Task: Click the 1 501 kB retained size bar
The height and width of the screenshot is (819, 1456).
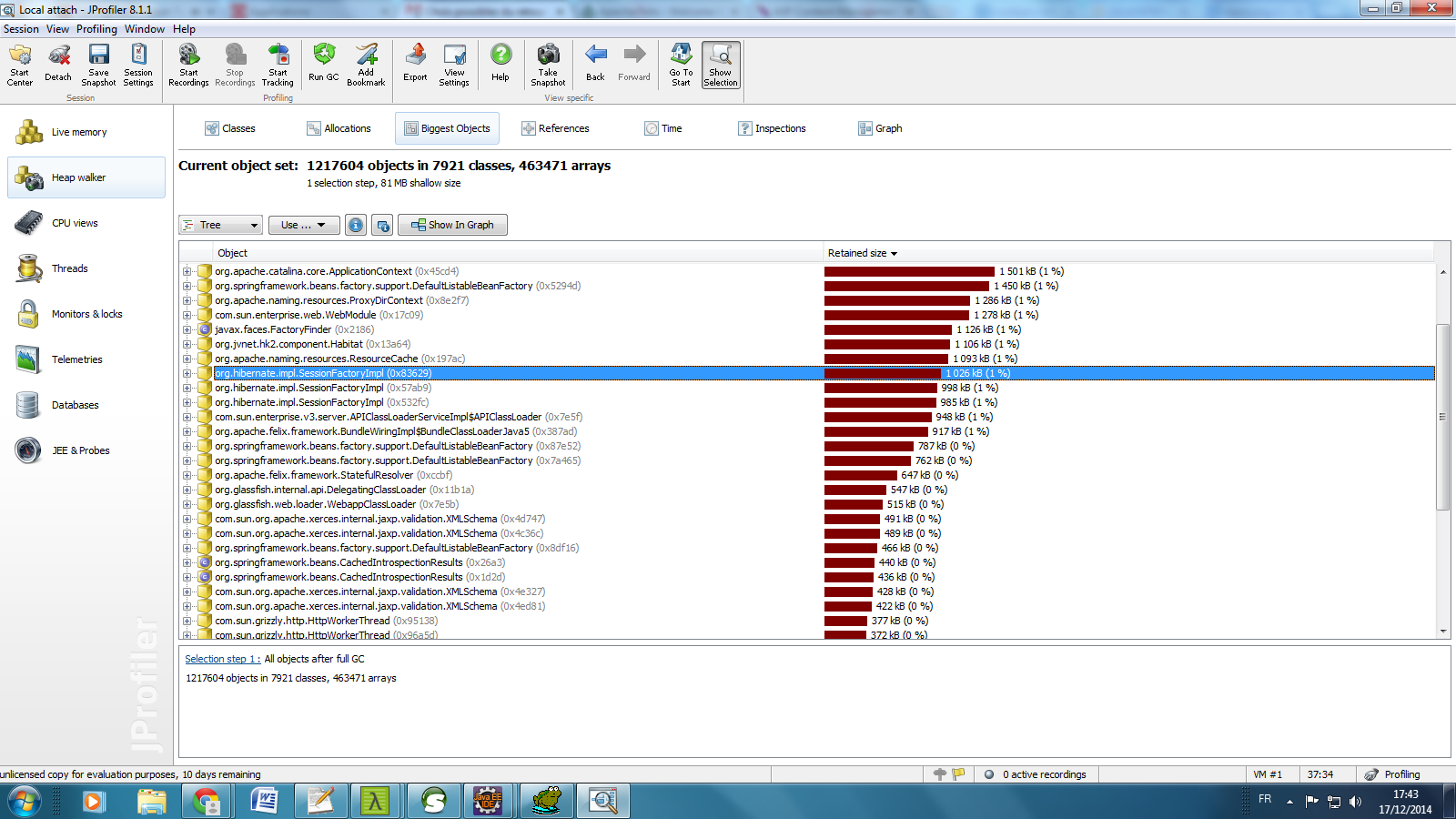Action: 909,271
